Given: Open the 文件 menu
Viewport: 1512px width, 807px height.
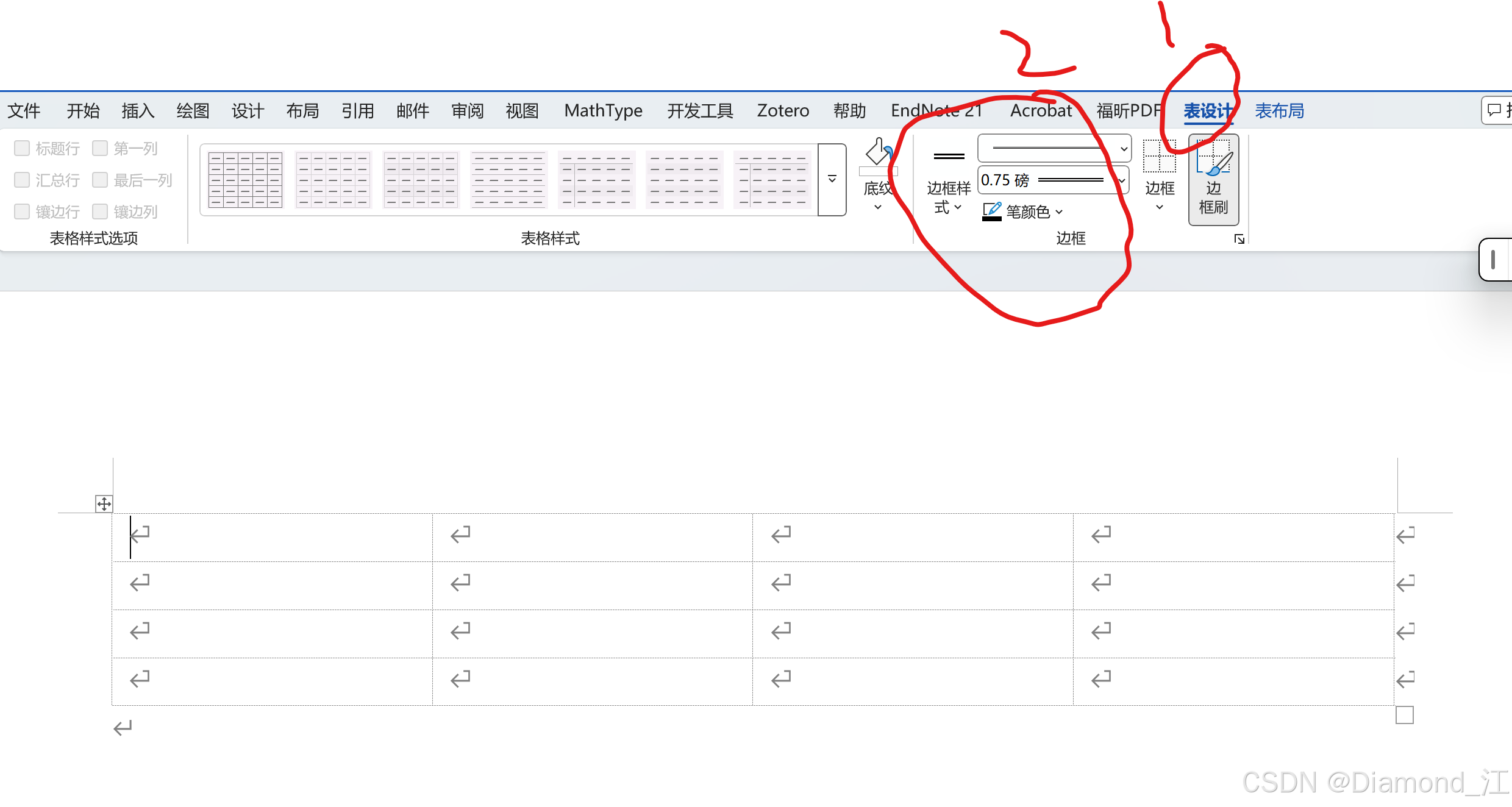Looking at the screenshot, I should [x=24, y=111].
